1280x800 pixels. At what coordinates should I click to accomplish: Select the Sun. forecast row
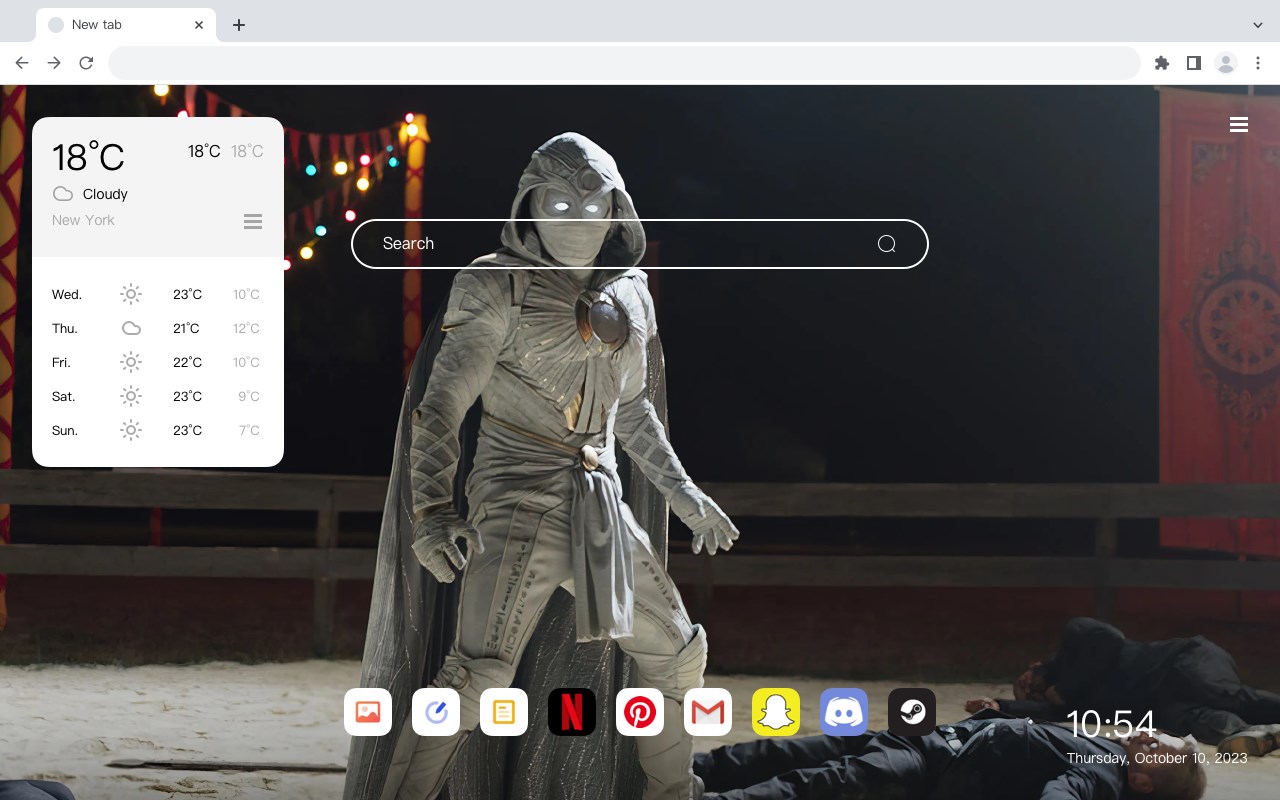(157, 430)
